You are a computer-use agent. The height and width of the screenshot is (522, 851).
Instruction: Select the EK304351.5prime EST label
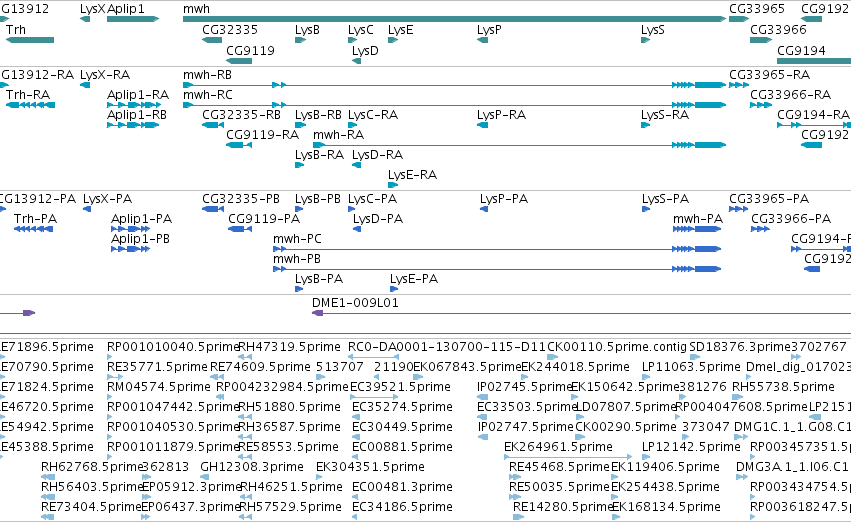coord(370,467)
